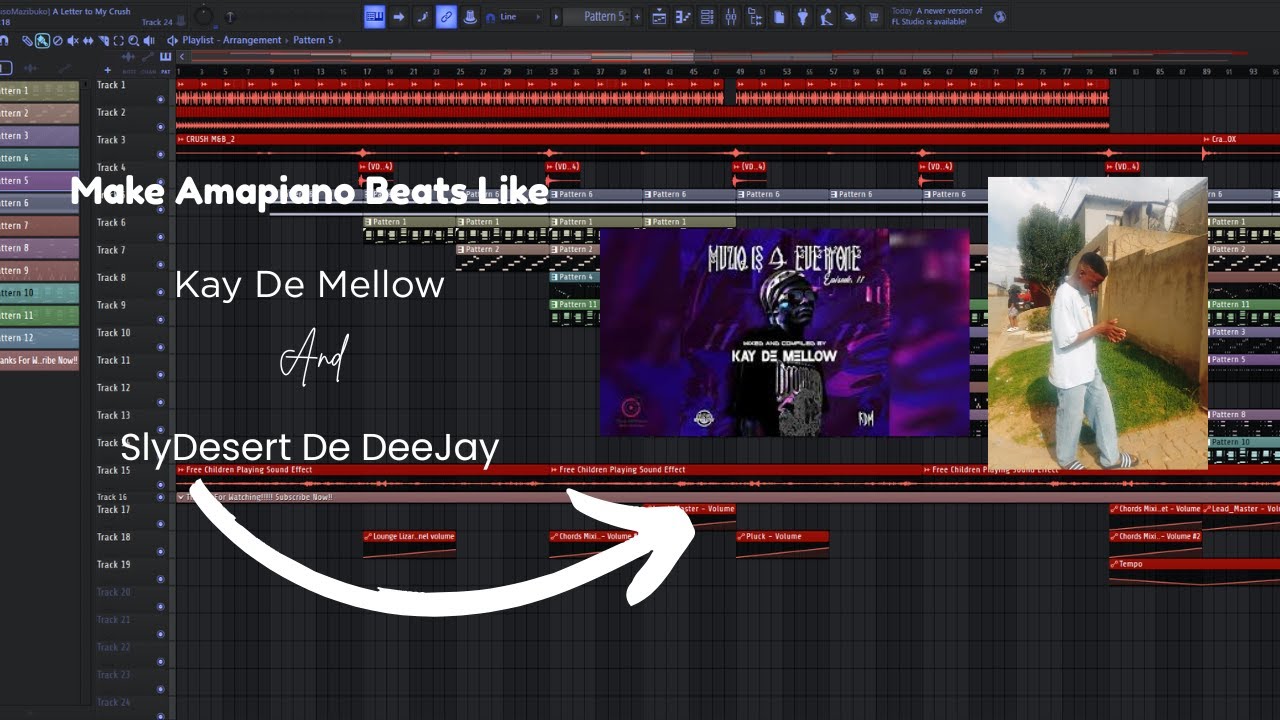
Task: Open the plugin picker plug icon
Action: (802, 16)
